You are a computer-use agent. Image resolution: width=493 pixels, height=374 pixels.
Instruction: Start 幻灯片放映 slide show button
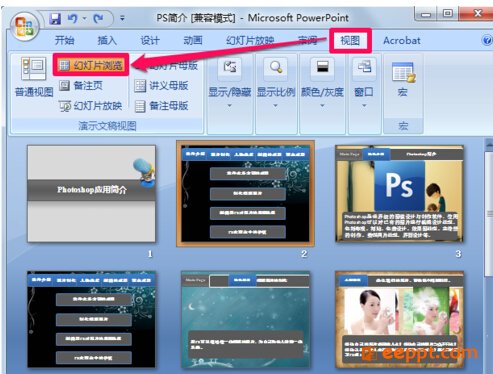90,106
